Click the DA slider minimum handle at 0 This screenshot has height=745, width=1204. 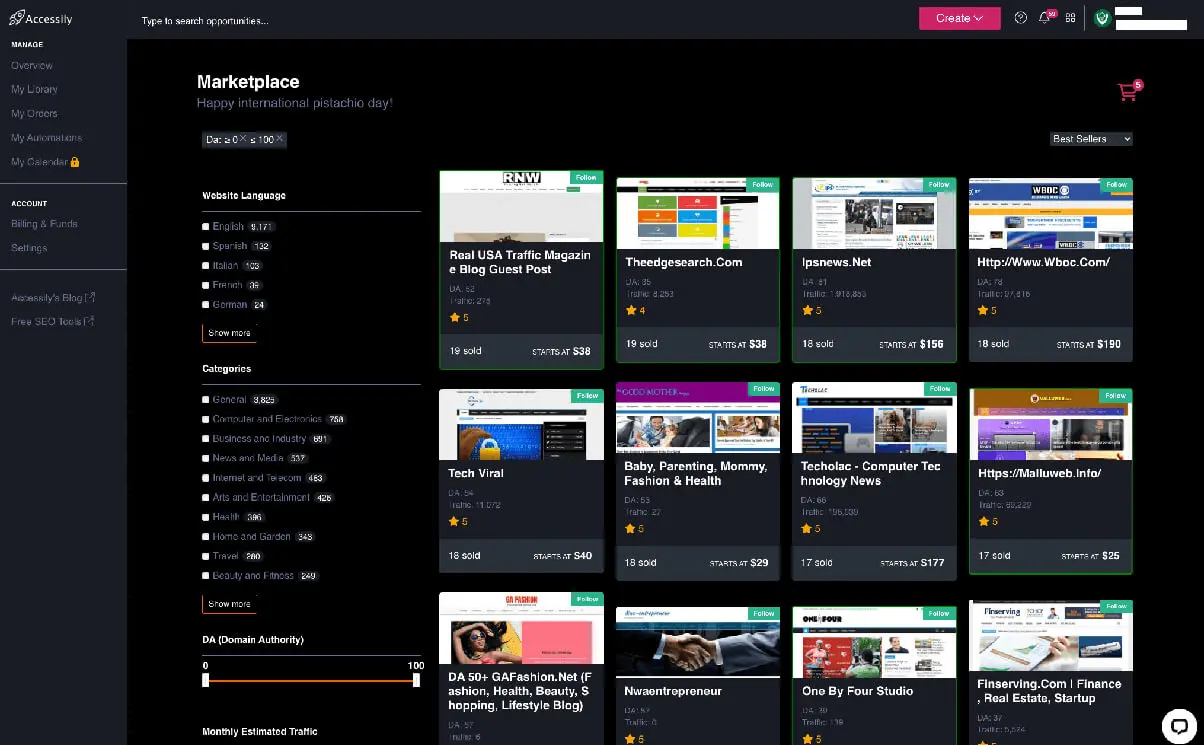pyautogui.click(x=206, y=680)
